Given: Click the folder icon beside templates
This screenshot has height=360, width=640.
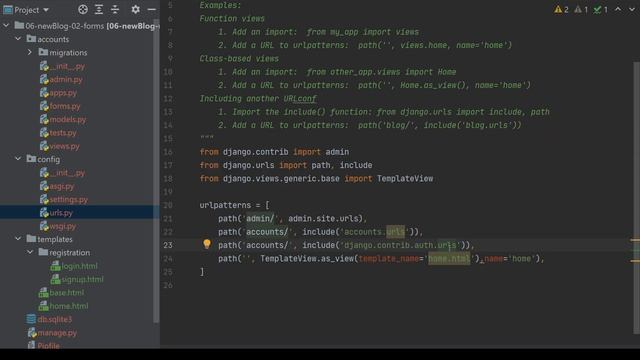Looking at the screenshot, I should point(31,239).
